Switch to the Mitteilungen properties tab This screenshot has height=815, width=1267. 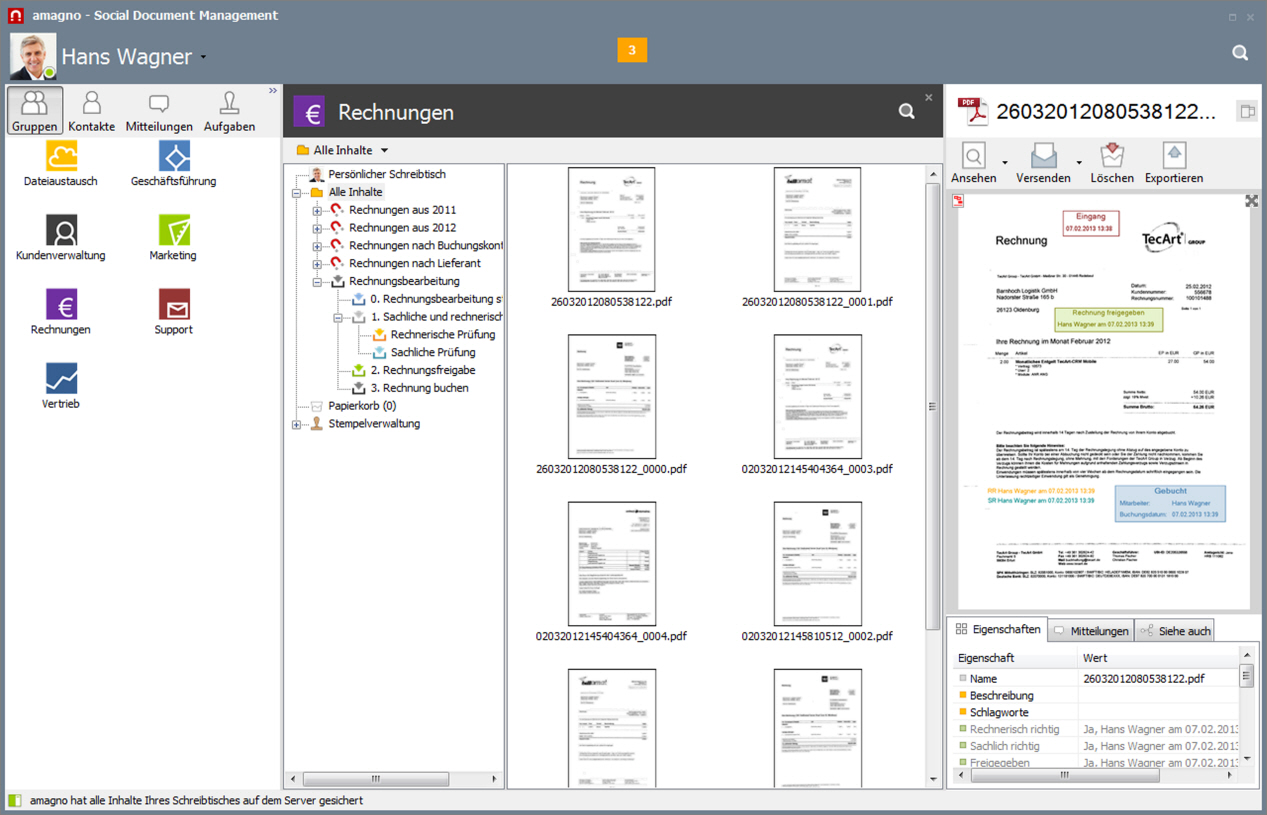coord(1091,631)
